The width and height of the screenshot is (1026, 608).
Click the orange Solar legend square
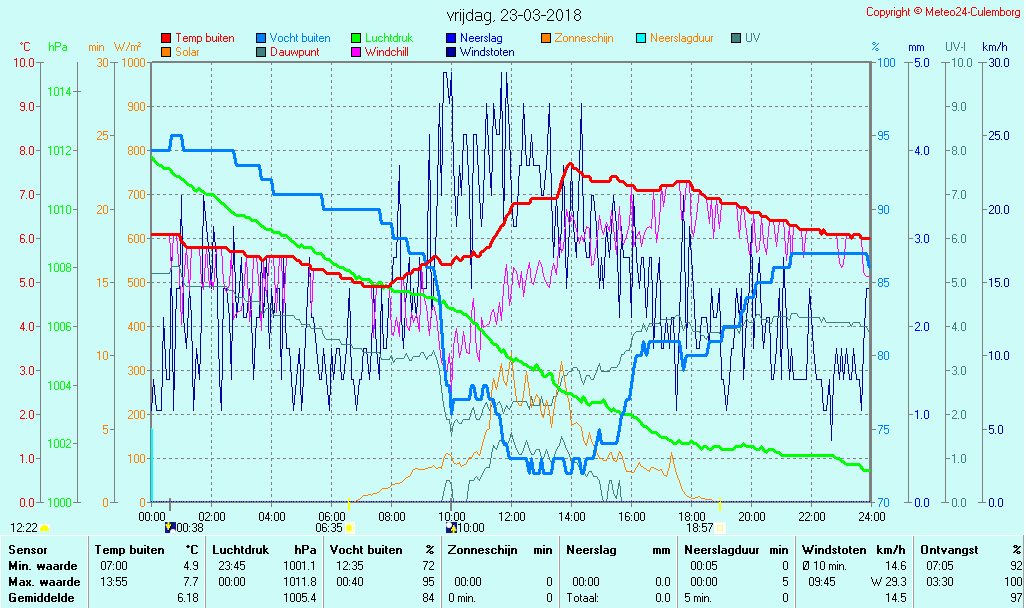coord(166,52)
